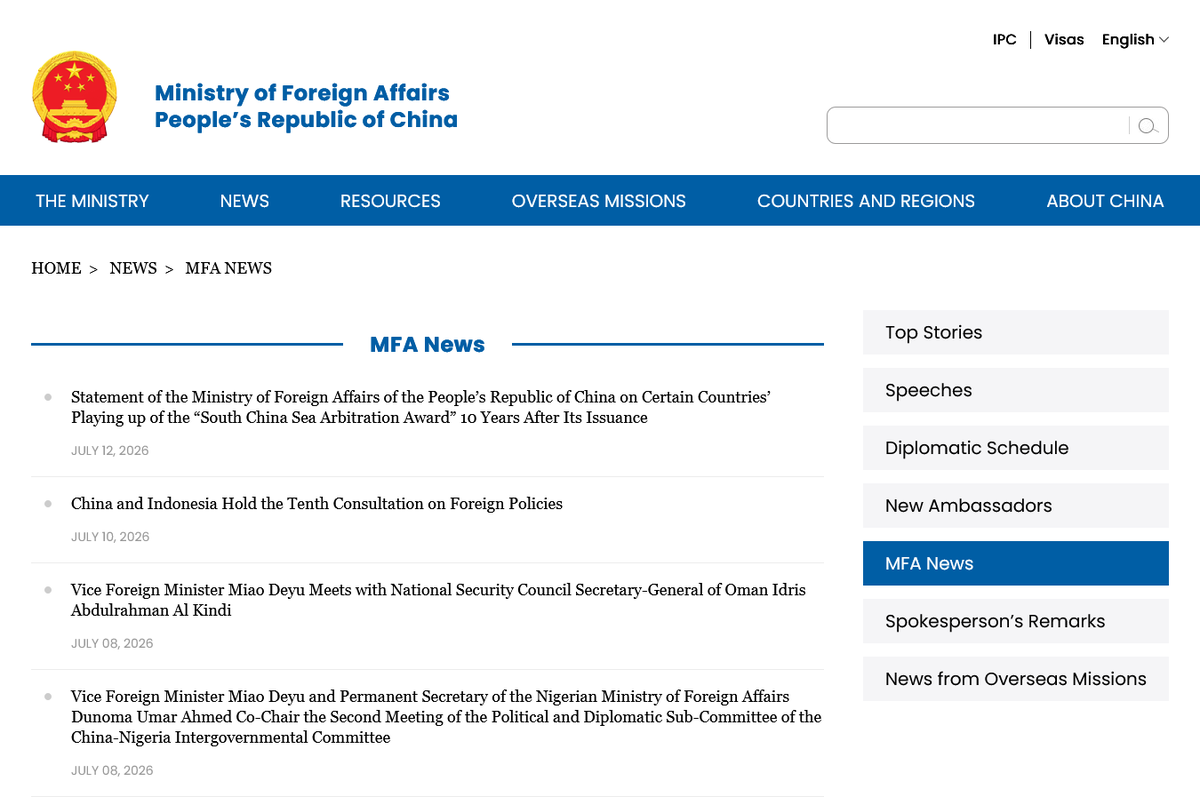
Task: Open the Visas link
Action: 1064,40
